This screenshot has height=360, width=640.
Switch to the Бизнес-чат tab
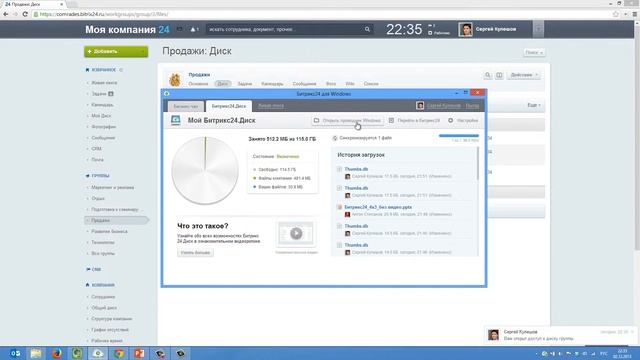(186, 106)
